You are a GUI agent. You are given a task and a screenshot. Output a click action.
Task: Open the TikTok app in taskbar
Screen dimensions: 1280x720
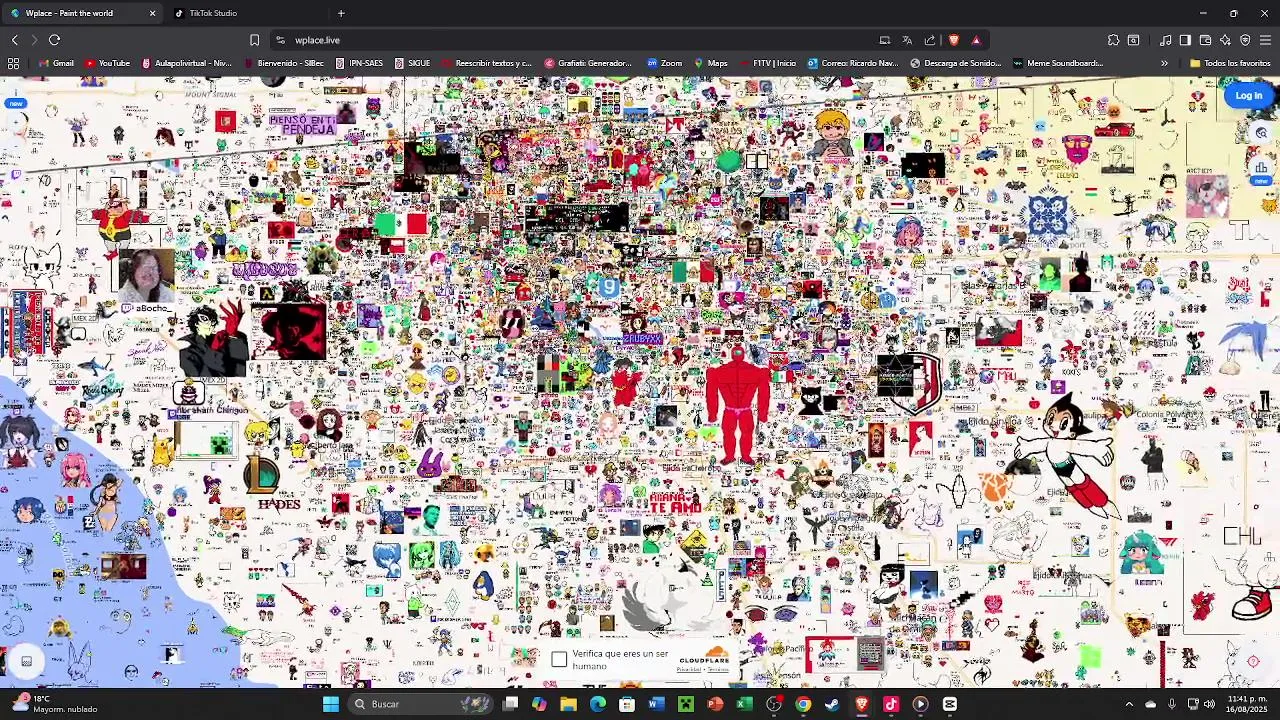pyautogui.click(x=891, y=704)
